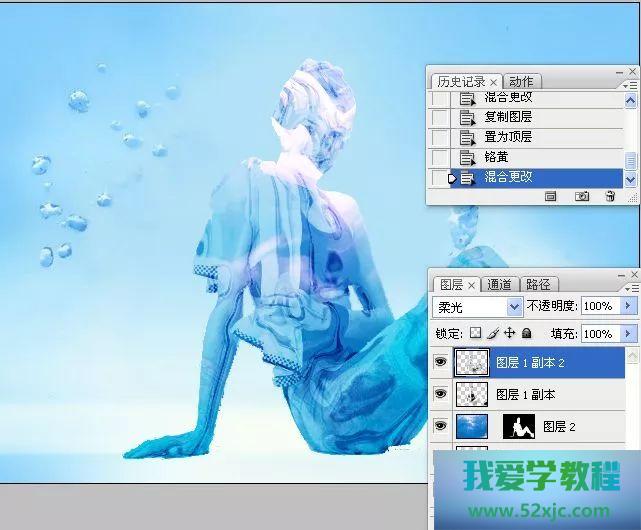This screenshot has width=641, height=530.
Task: Select the 复制图层 history state
Action: click(508, 117)
